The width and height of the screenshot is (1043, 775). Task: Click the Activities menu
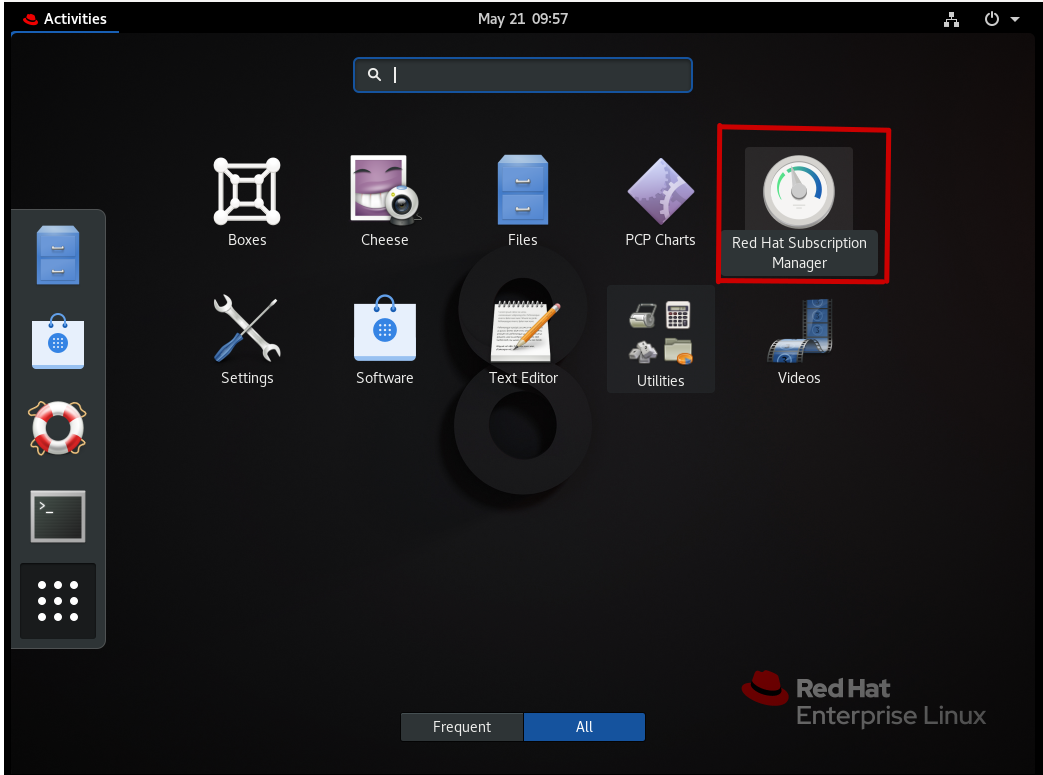point(65,18)
